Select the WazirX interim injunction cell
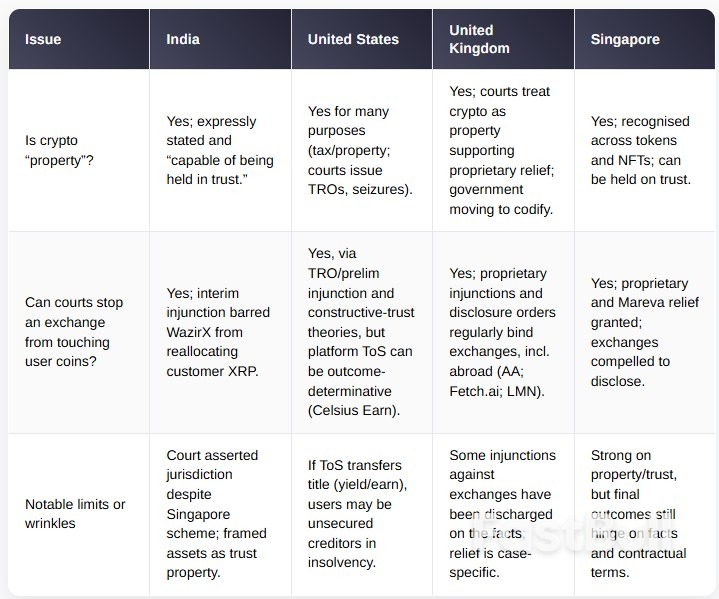This screenshot has width=719, height=599. pyautogui.click(x=218, y=333)
